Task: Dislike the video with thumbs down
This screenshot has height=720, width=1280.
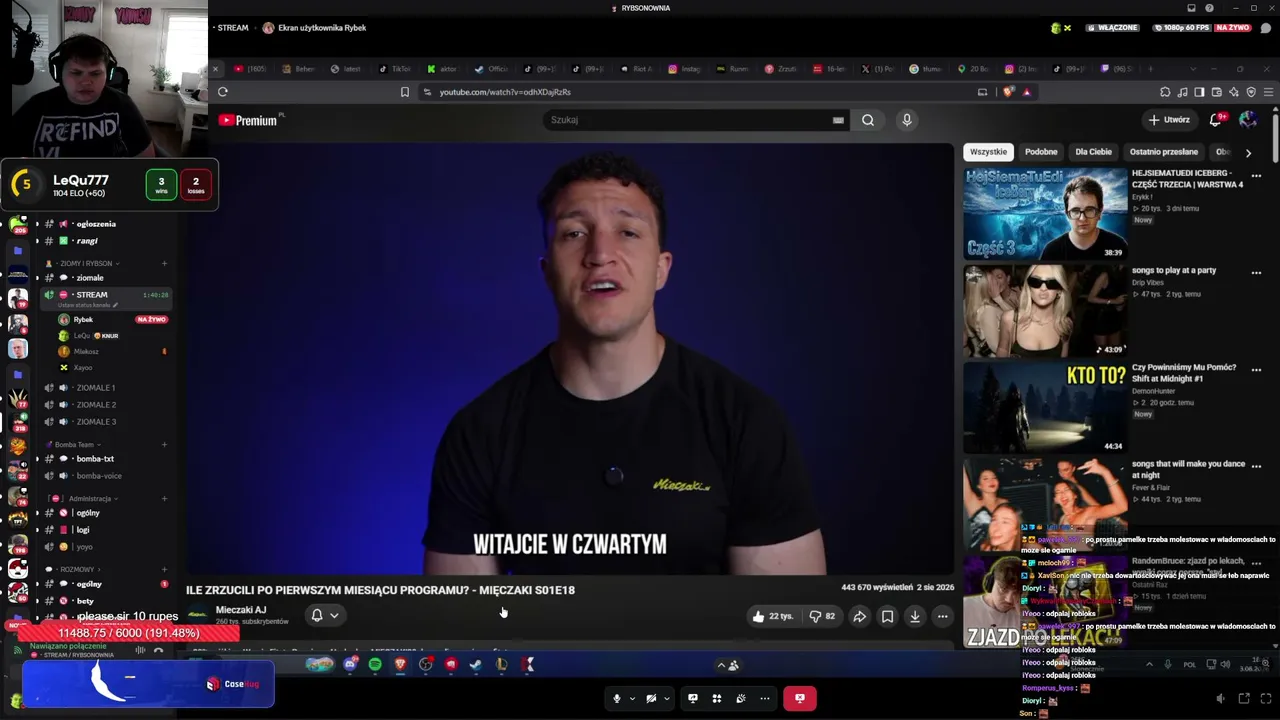Action: coord(822,616)
